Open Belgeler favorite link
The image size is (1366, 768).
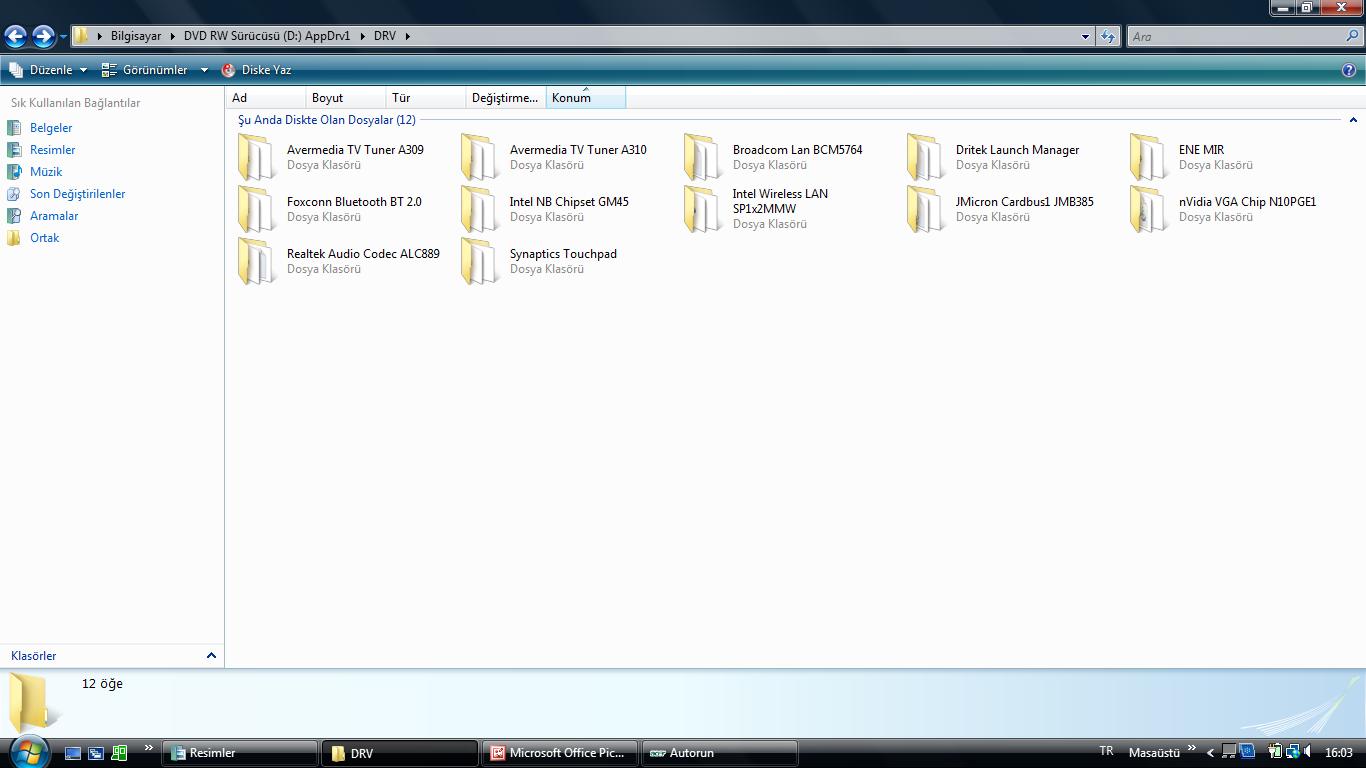point(51,128)
